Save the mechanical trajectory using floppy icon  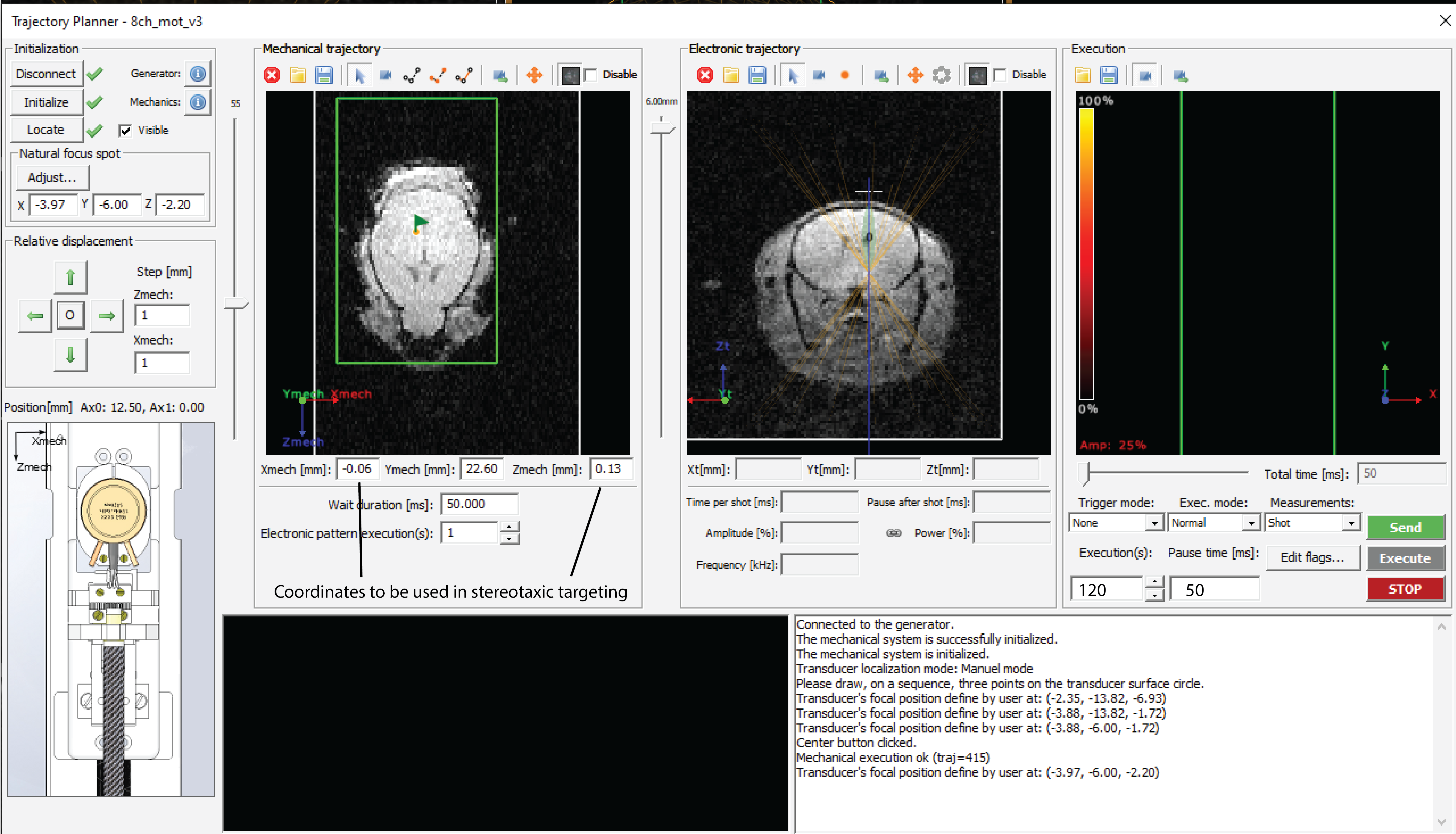[324, 75]
